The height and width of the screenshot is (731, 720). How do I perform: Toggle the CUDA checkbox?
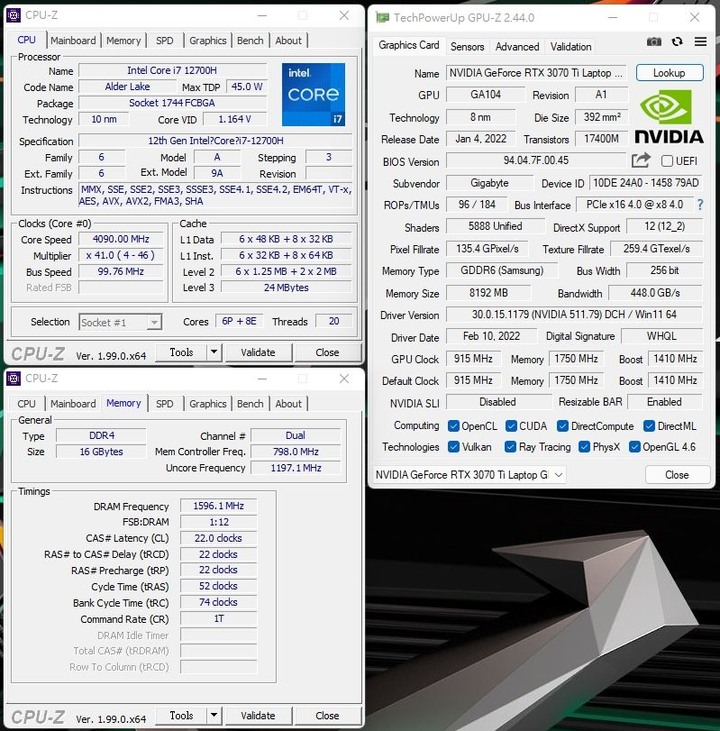point(511,426)
